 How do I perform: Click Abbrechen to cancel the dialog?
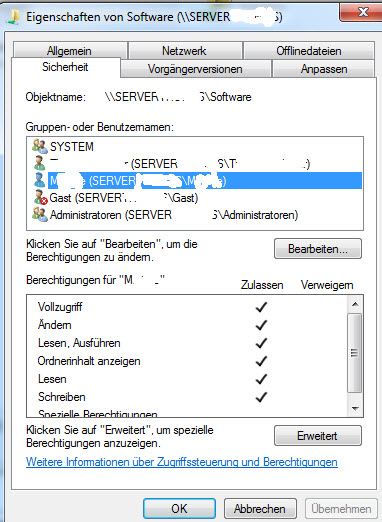pyautogui.click(x=260, y=509)
